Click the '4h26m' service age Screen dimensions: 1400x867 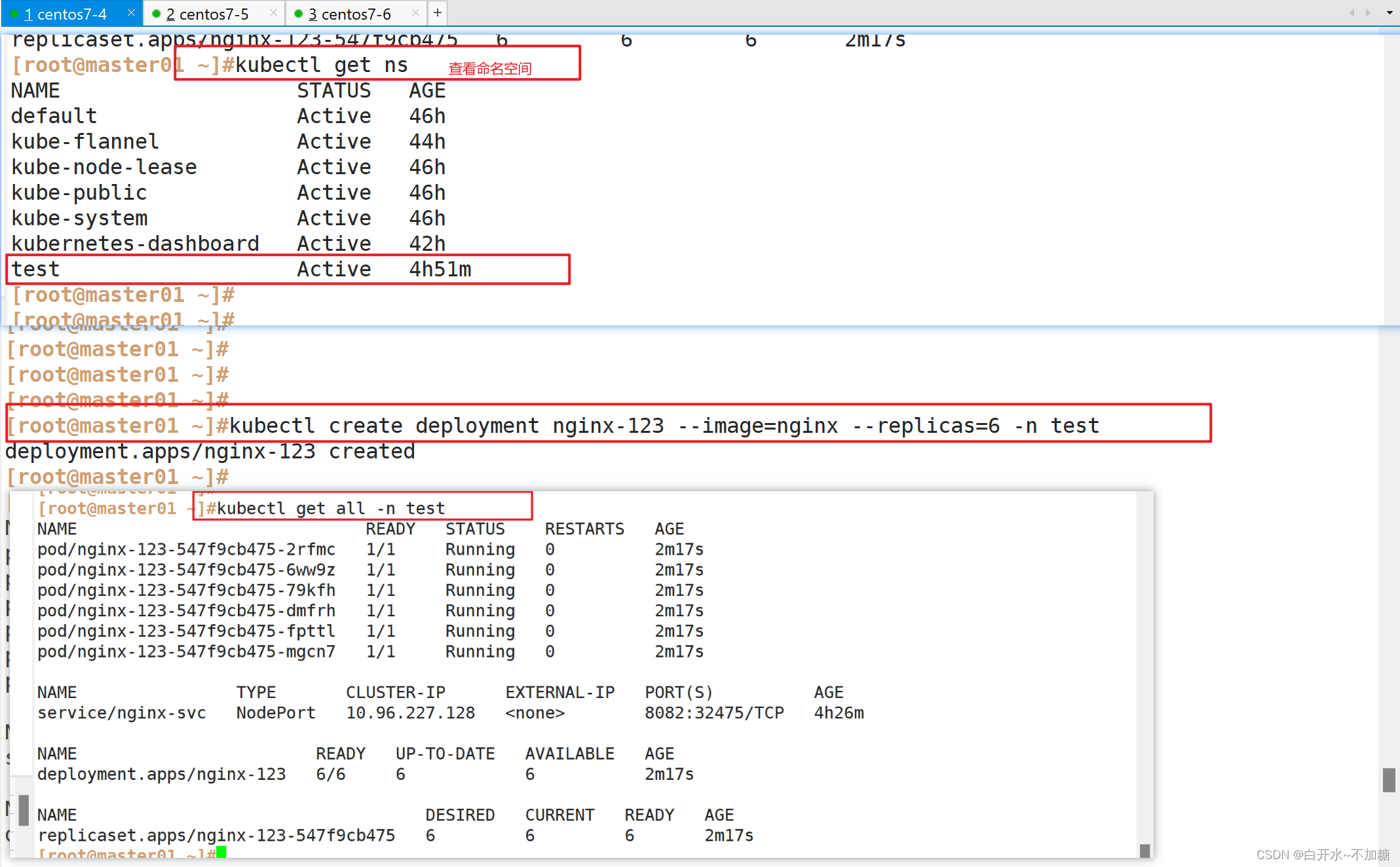pyautogui.click(x=839, y=713)
